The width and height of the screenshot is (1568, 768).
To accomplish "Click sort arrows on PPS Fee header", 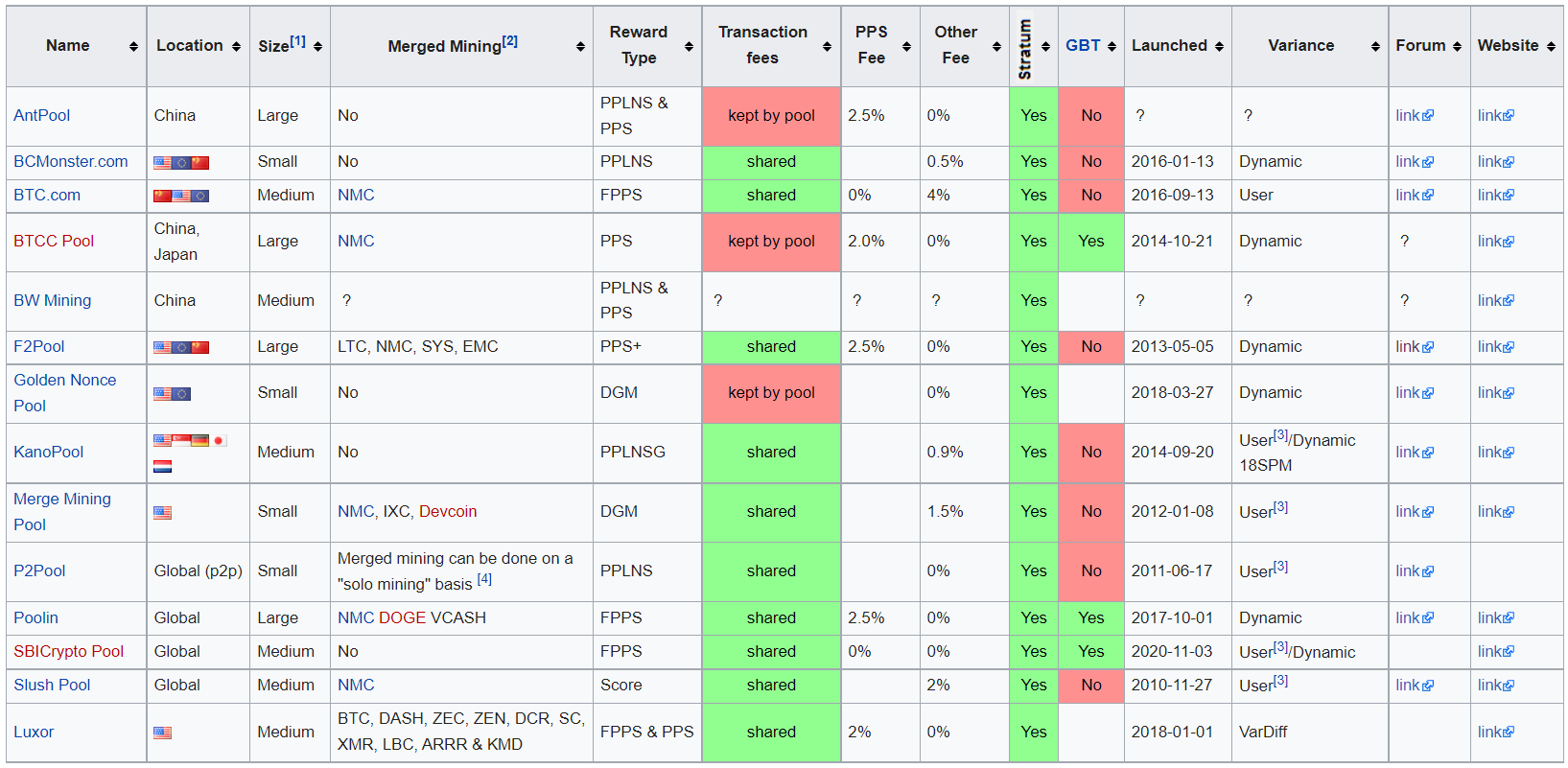I will pyautogui.click(x=906, y=46).
